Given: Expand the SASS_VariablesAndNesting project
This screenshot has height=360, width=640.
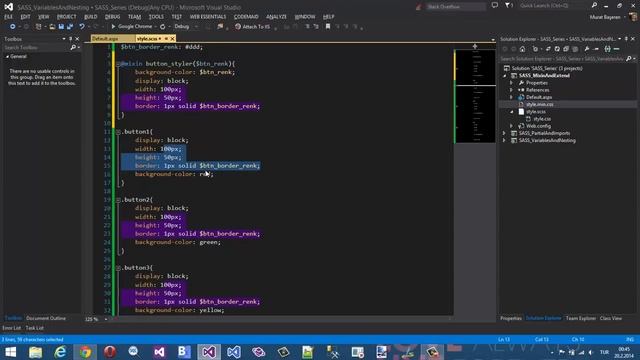Looking at the screenshot, I should (504, 141).
